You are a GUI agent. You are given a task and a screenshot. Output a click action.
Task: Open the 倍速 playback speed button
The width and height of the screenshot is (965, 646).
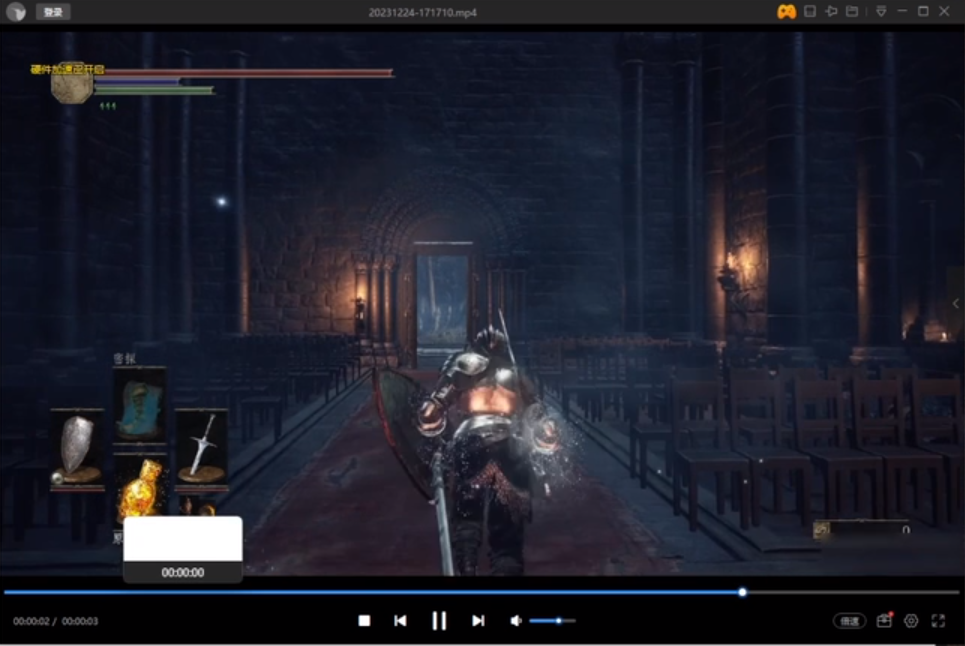(850, 621)
